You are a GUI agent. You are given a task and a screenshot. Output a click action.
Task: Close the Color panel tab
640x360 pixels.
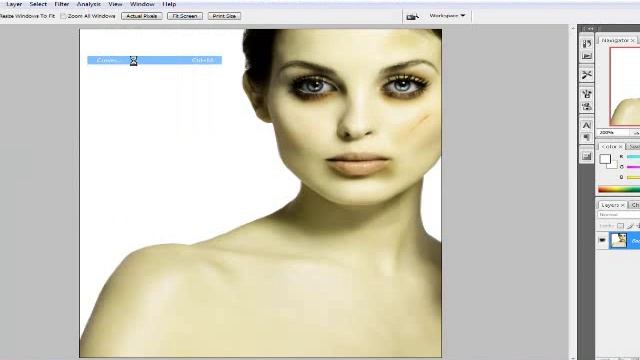click(x=620, y=146)
